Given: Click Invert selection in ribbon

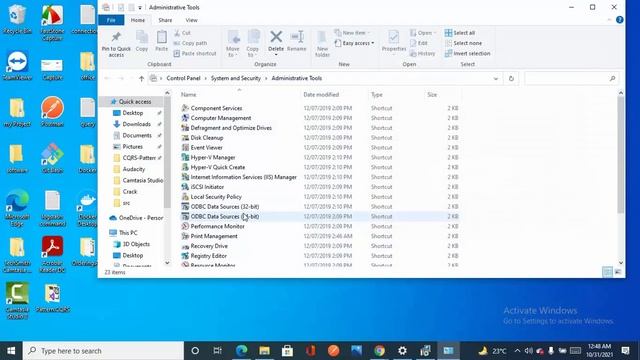Looking at the screenshot, I should tap(468, 53).
